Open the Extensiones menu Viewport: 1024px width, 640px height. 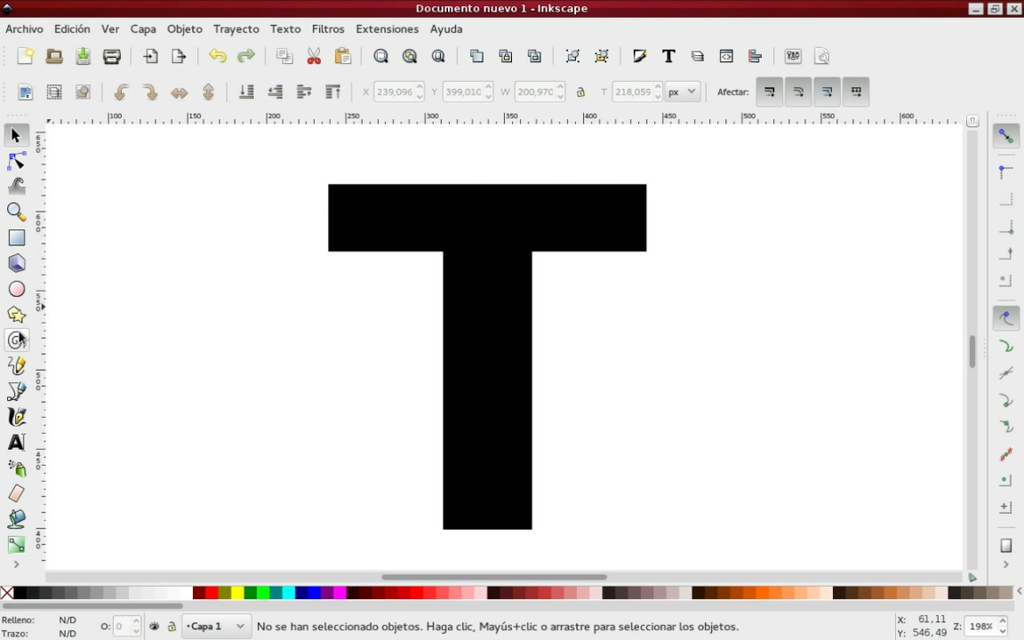pyautogui.click(x=387, y=29)
